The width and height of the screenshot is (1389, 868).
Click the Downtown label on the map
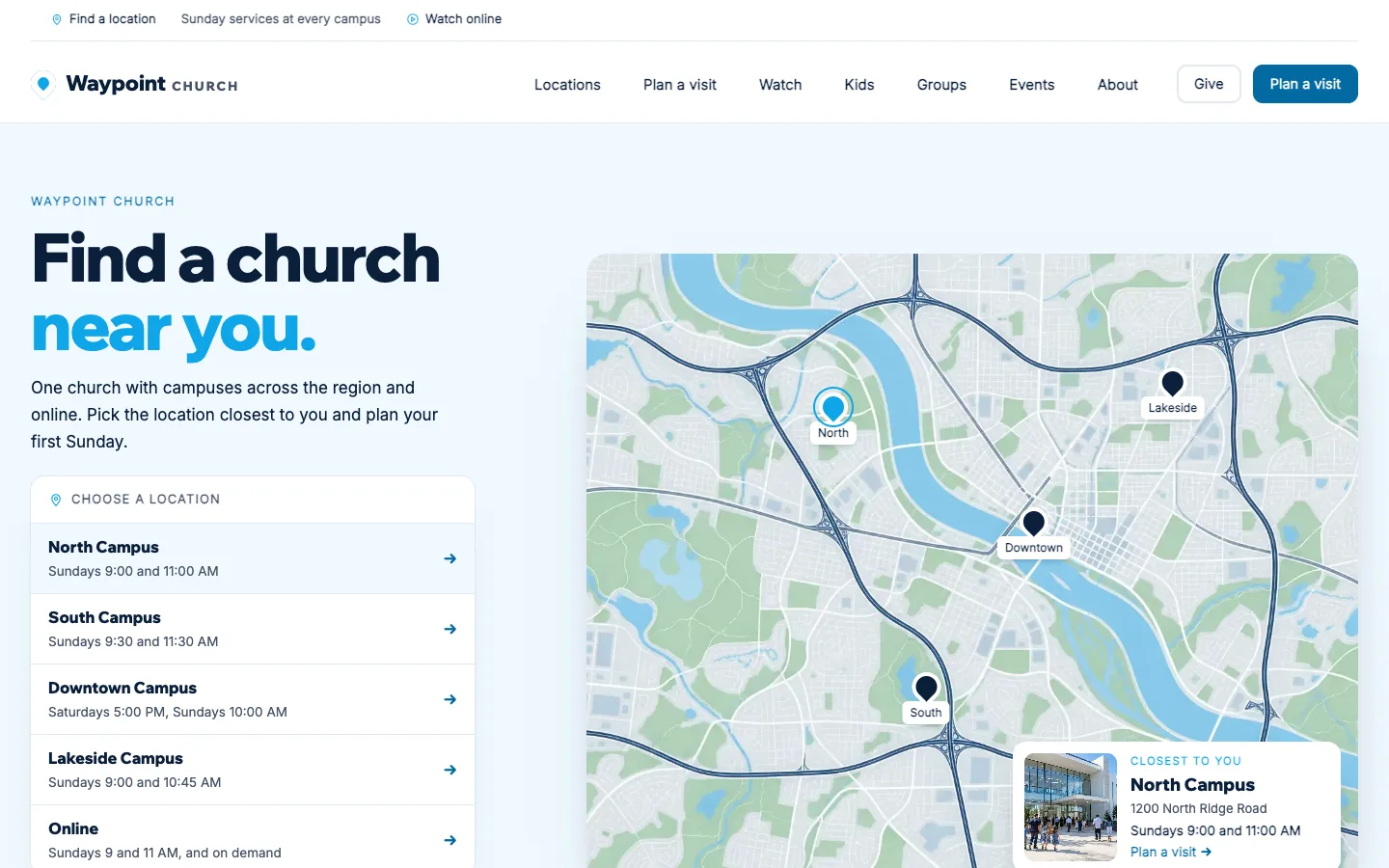click(1034, 548)
